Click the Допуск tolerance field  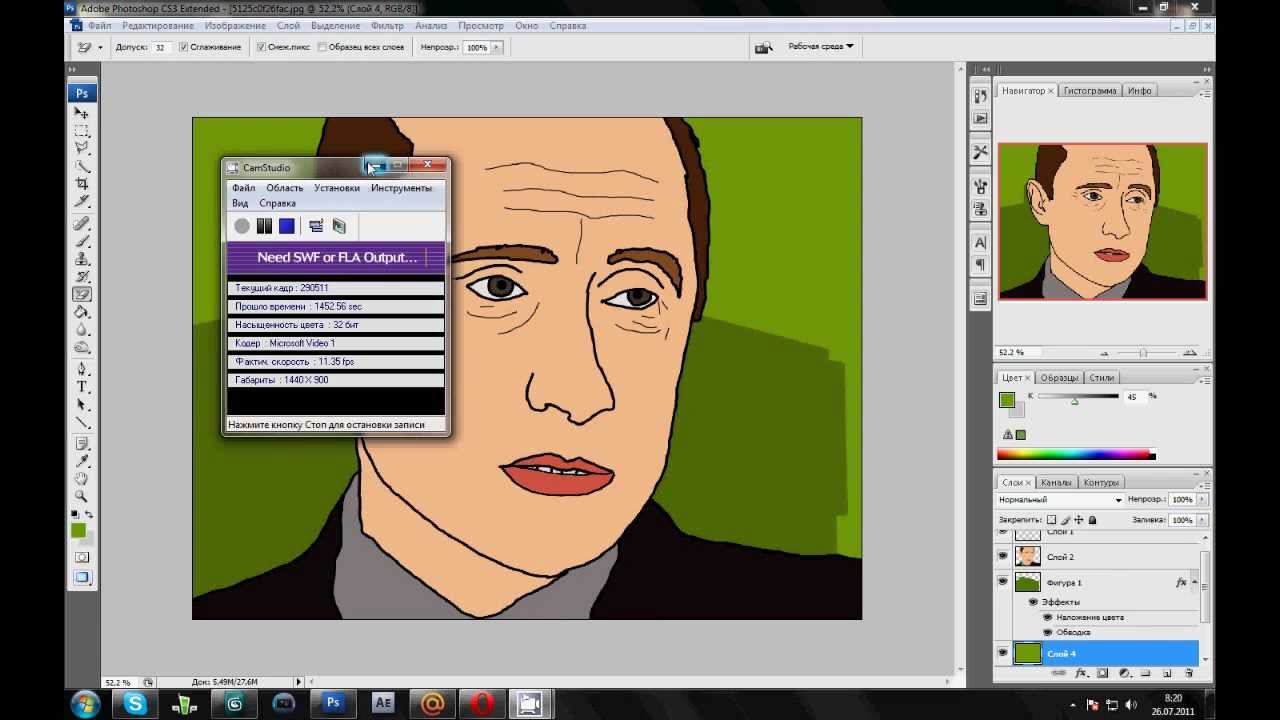(x=161, y=47)
